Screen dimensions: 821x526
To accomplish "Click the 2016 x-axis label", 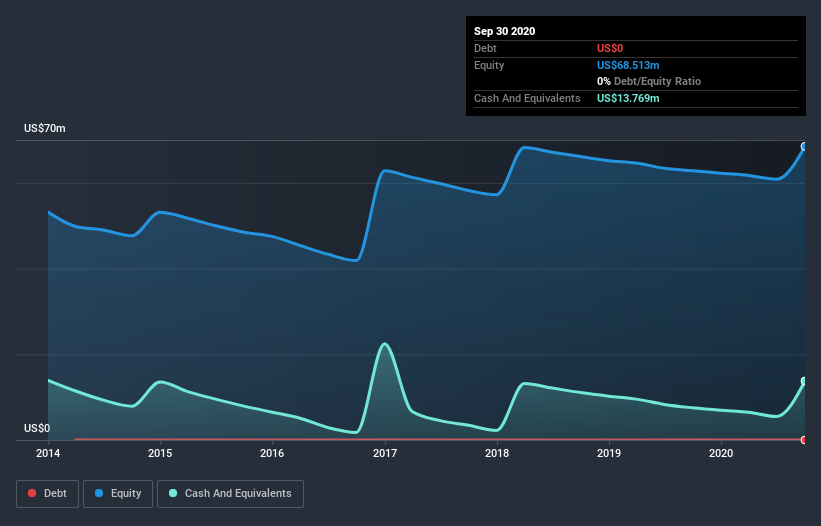I will 272,453.
